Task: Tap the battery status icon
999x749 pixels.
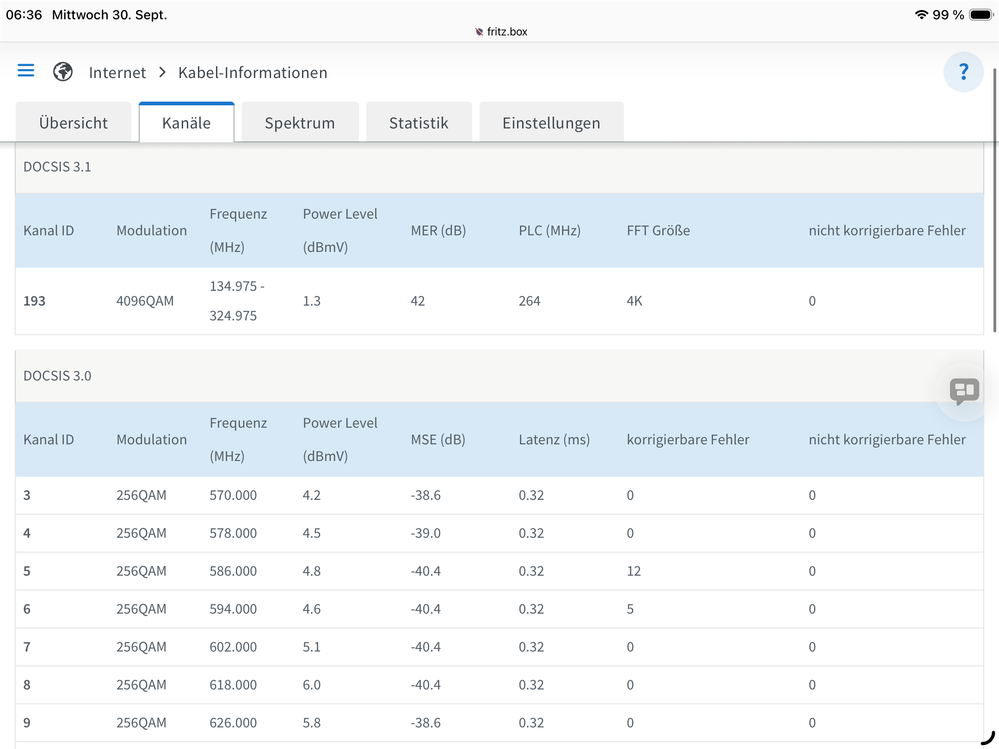Action: point(981,15)
